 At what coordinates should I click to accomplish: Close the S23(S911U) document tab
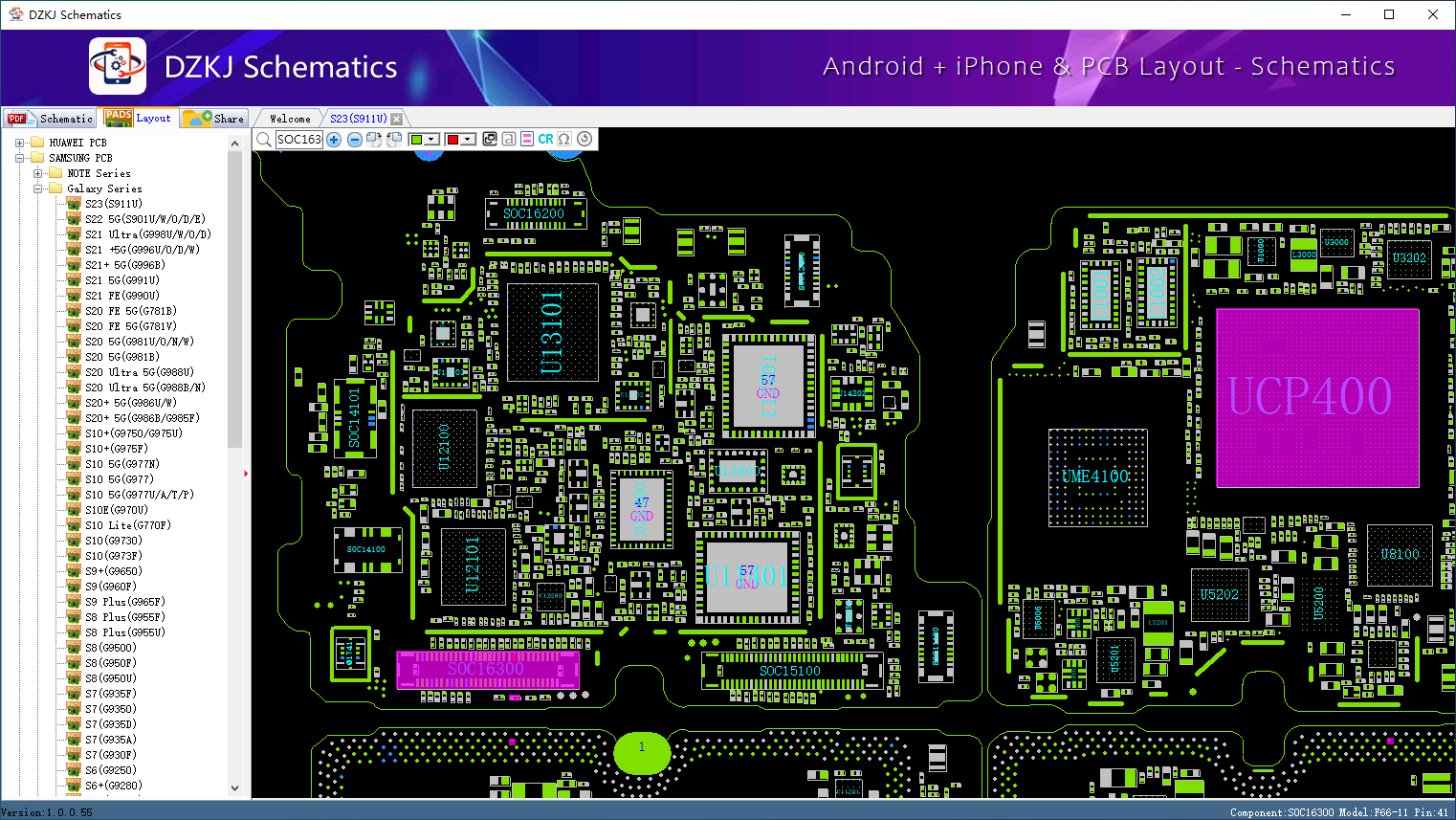396,120
